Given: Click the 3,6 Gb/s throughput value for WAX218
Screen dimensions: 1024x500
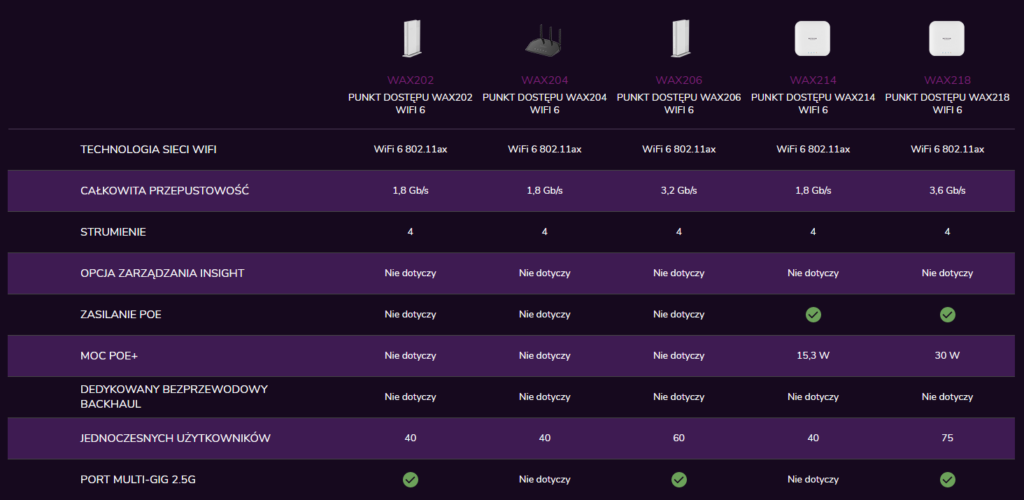Looking at the screenshot, I should [x=947, y=191].
